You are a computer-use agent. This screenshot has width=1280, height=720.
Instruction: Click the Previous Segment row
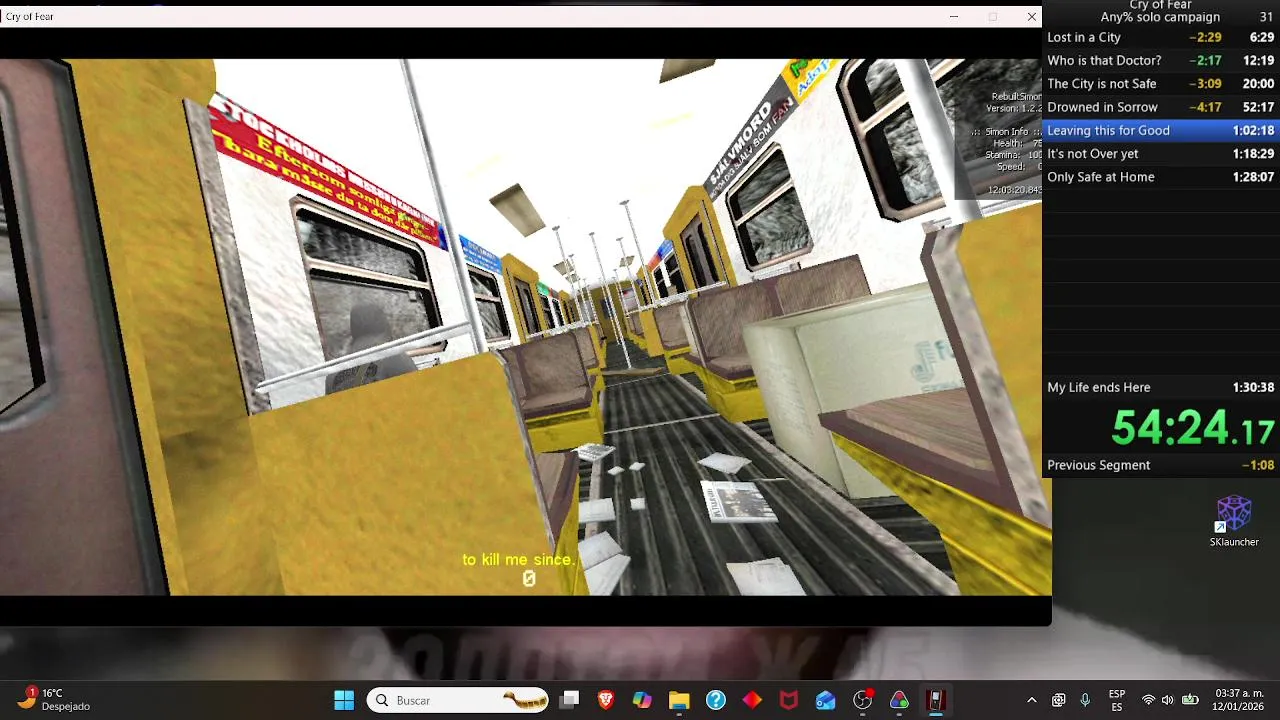pyautogui.click(x=1160, y=465)
